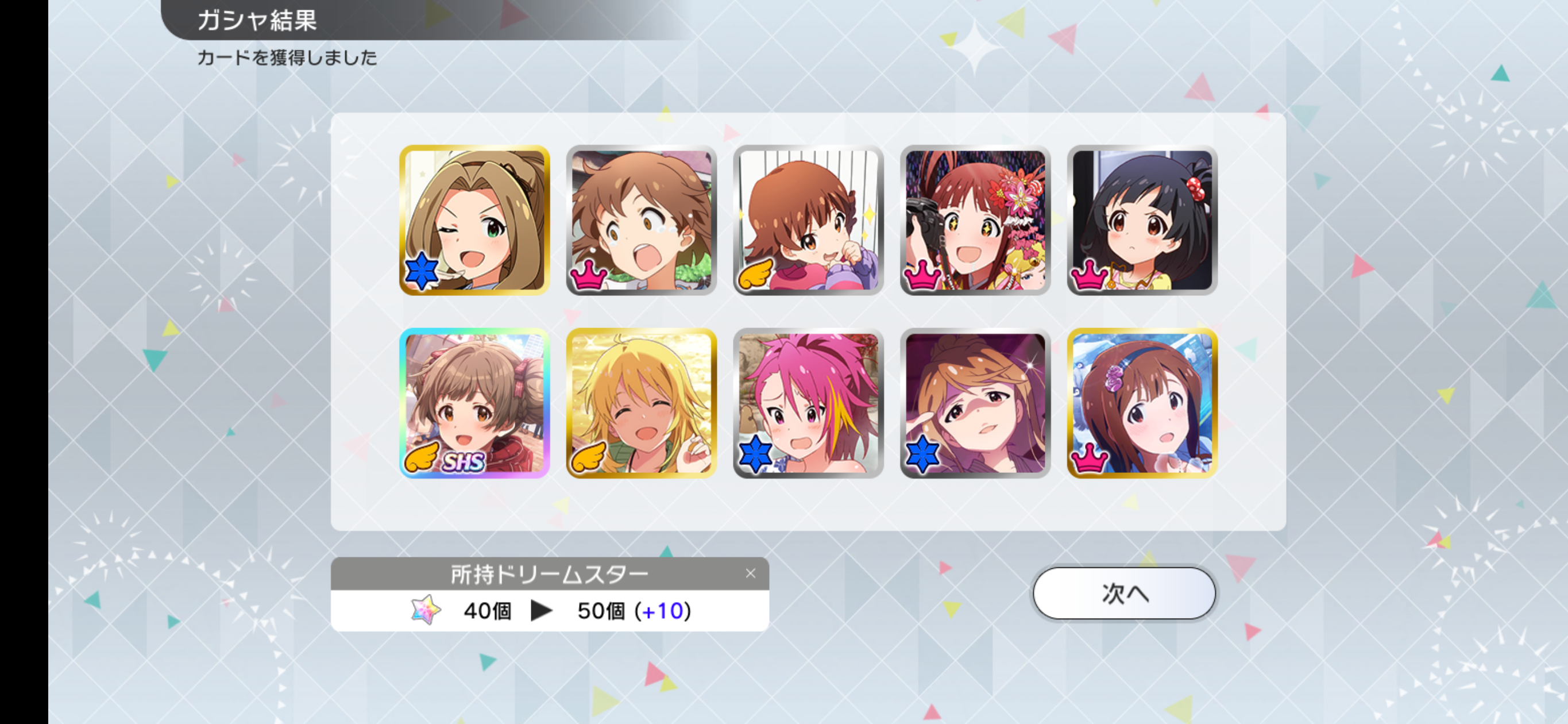
Task: Select the black-haired girl with red hair bobbles card
Action: tap(1142, 221)
